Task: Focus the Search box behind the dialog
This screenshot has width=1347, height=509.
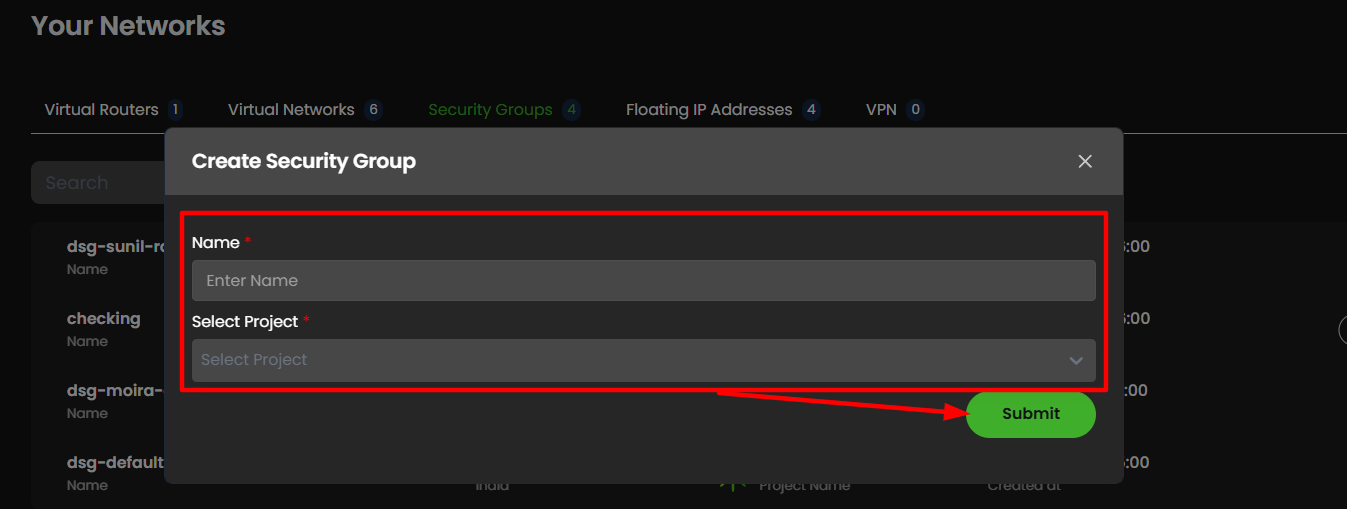Action: click(x=95, y=183)
